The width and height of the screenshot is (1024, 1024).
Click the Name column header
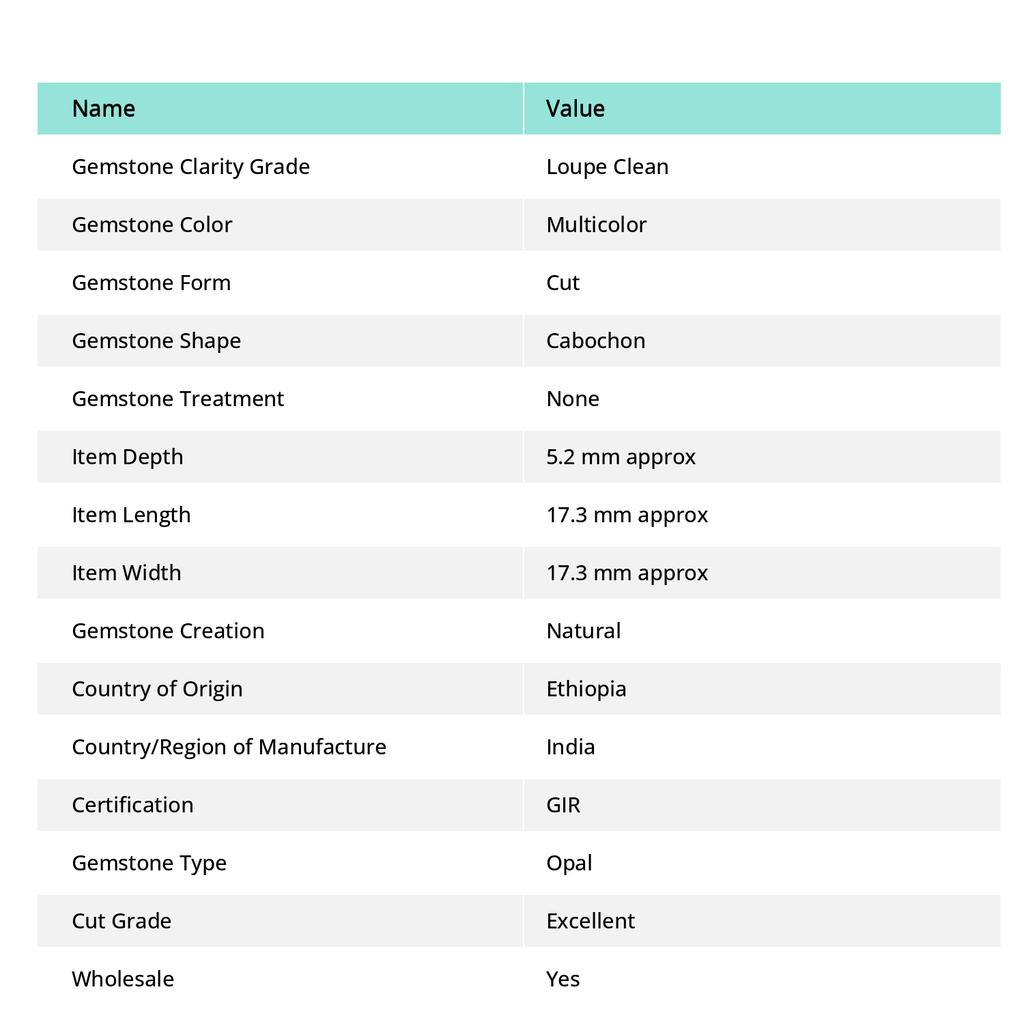click(x=103, y=108)
